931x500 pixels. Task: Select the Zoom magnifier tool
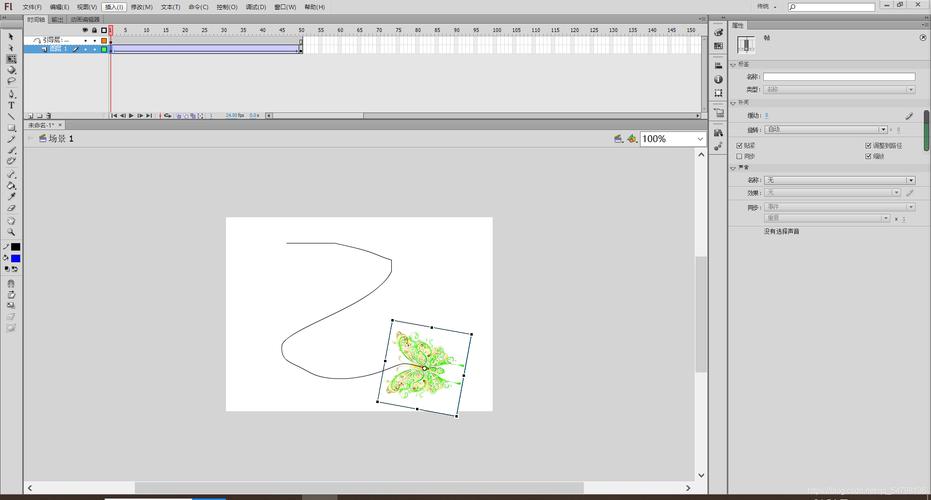pos(11,232)
